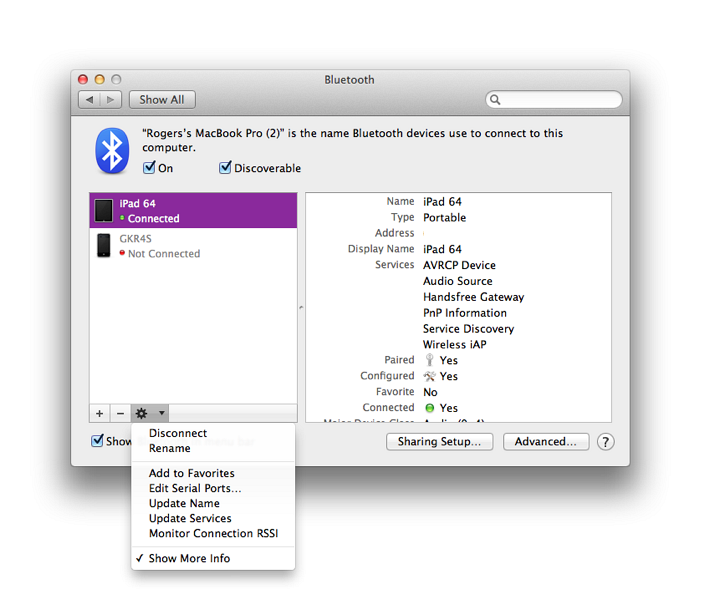
Task: Click in the search field
Action: [554, 100]
